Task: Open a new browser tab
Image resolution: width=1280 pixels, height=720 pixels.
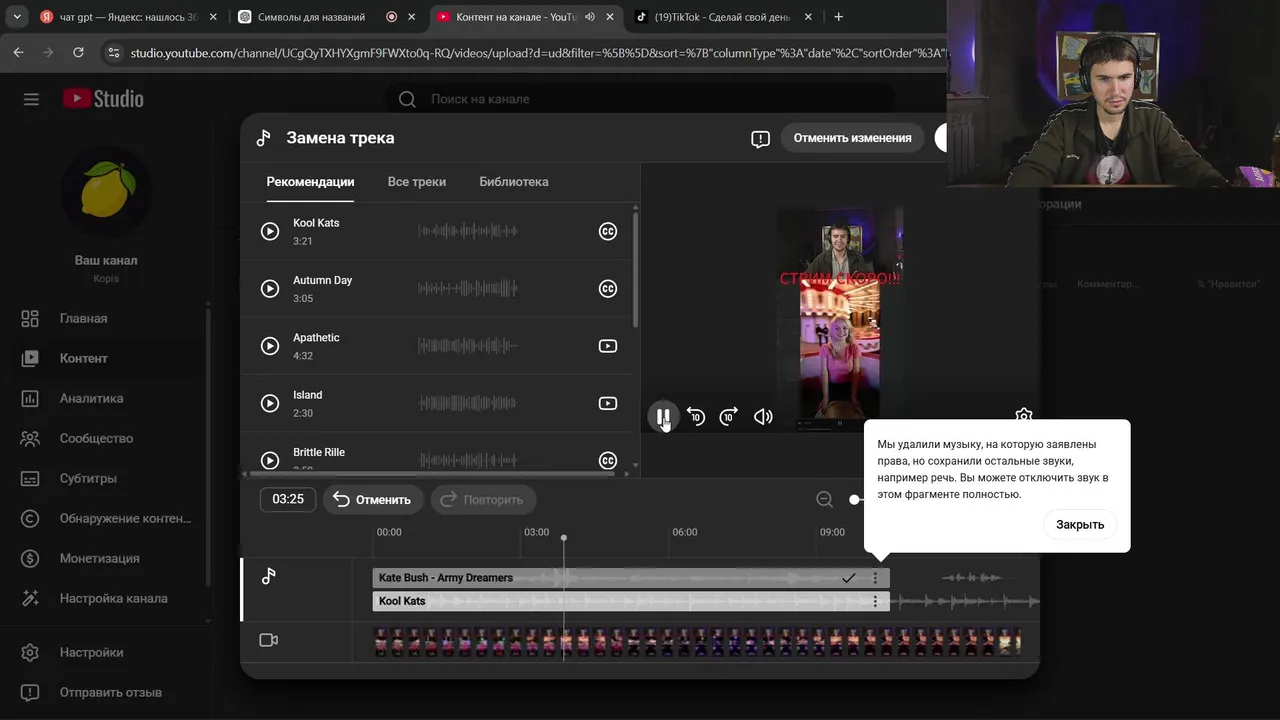Action: tap(838, 17)
